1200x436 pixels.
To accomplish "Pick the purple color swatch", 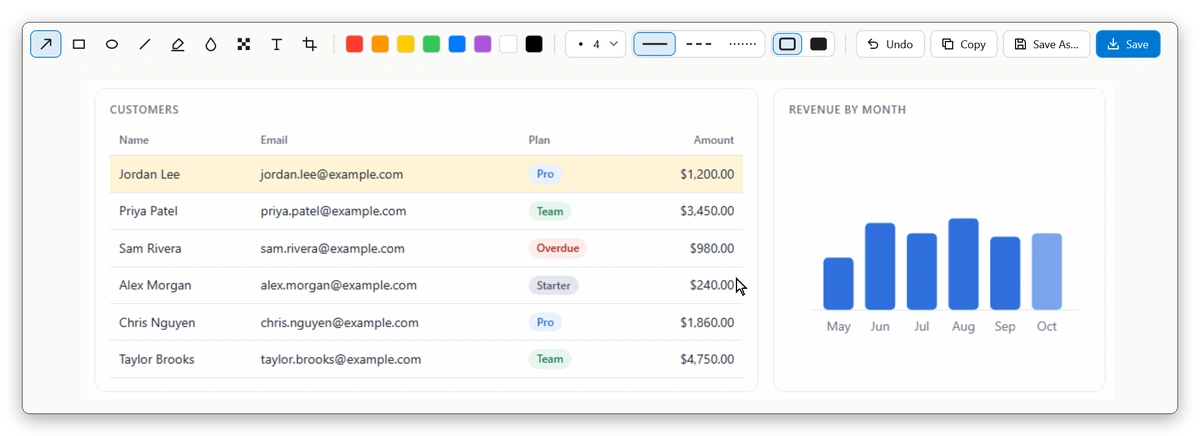I will click(x=483, y=44).
